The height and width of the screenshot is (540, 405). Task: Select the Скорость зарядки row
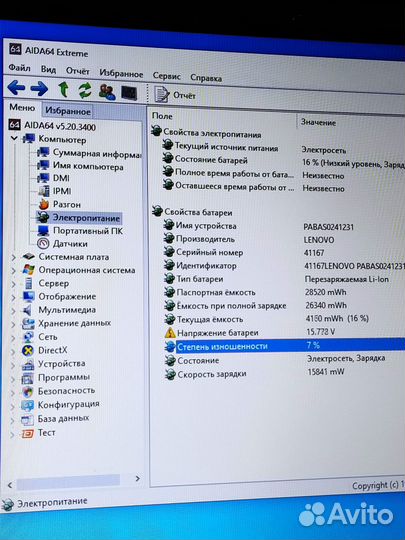[x=284, y=373]
